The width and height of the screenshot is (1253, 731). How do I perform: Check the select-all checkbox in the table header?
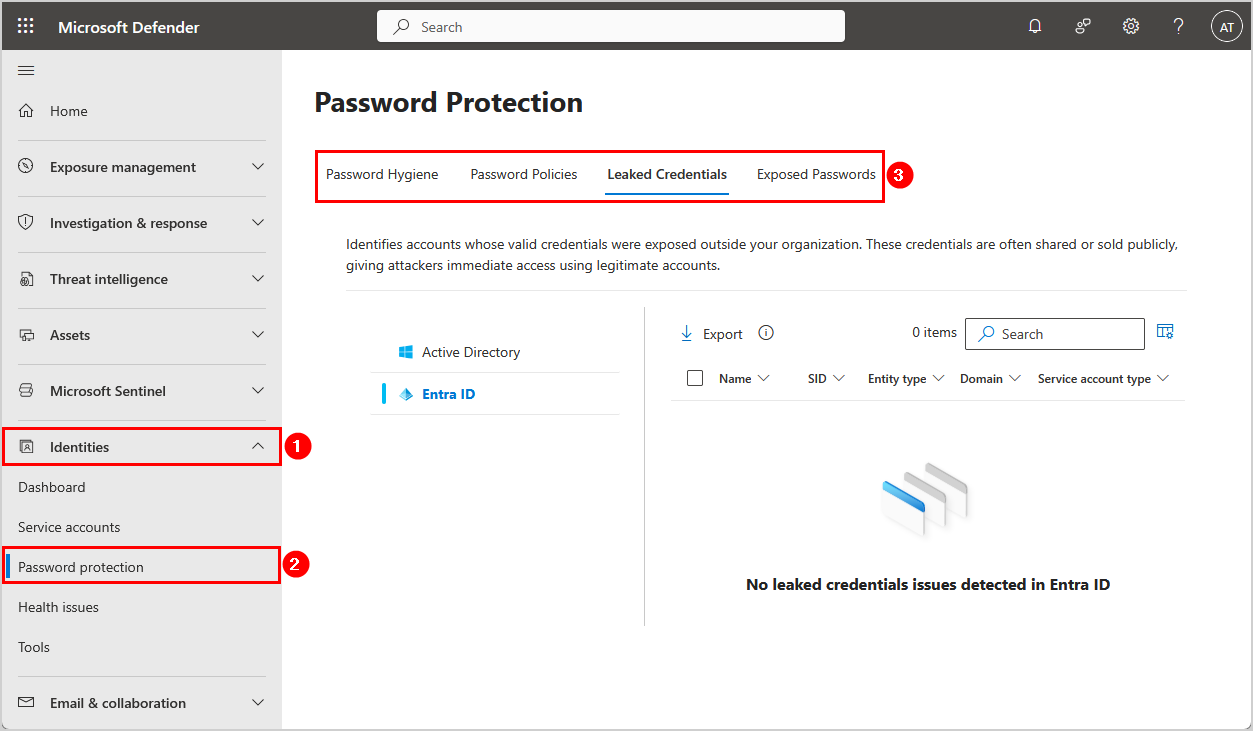pyautogui.click(x=695, y=378)
